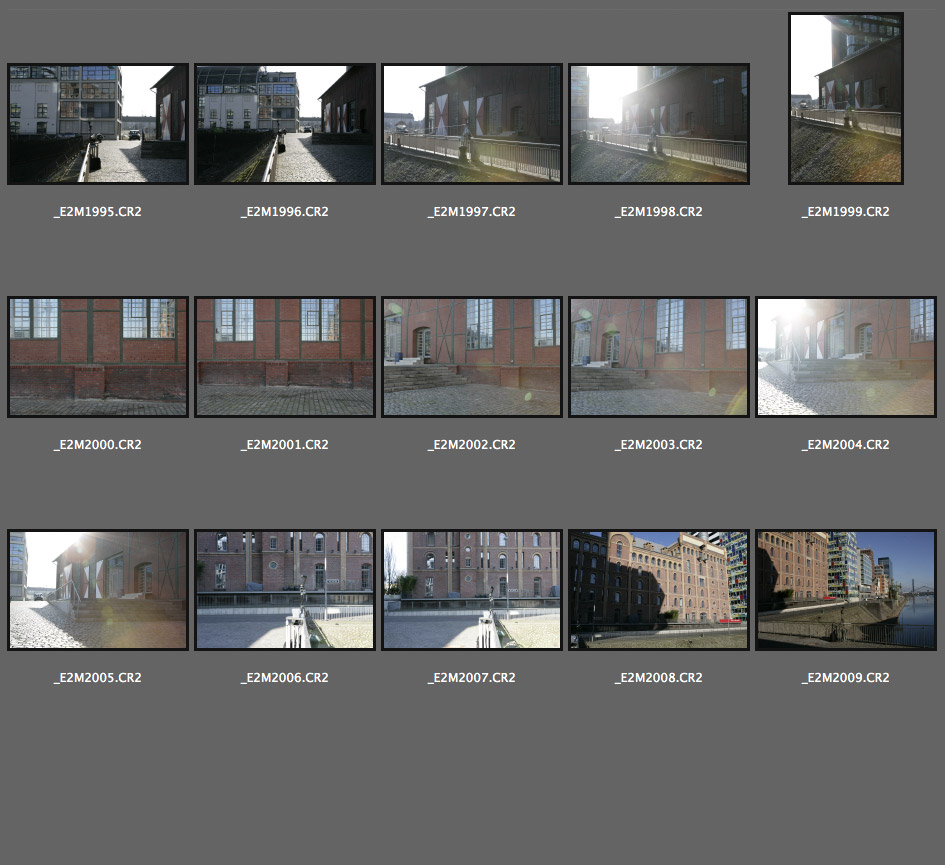Select the _E2M2008.CR2 filename text
Viewport: 945px width, 865px height.
point(659,678)
